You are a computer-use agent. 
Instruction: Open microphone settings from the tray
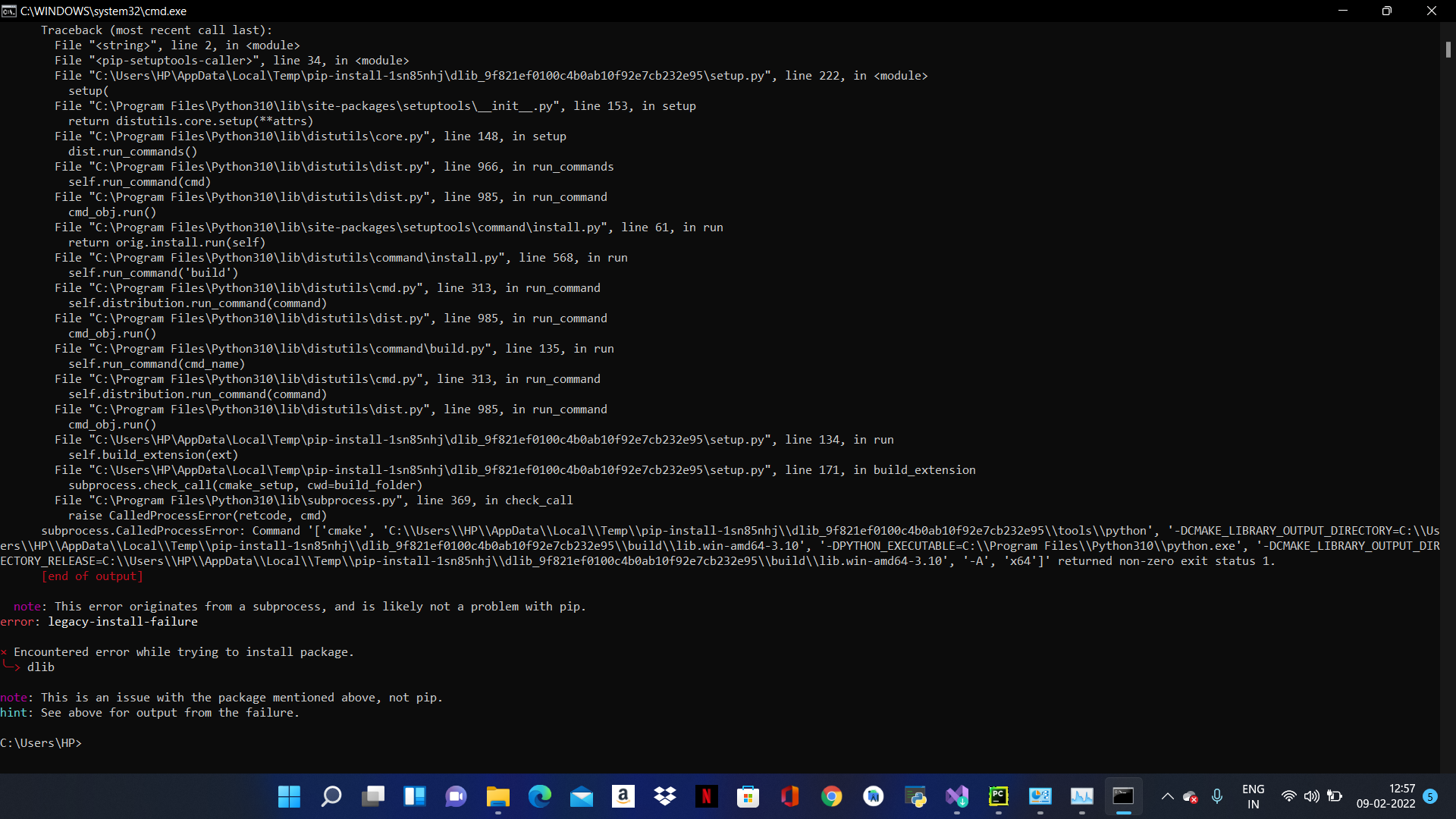[1217, 797]
